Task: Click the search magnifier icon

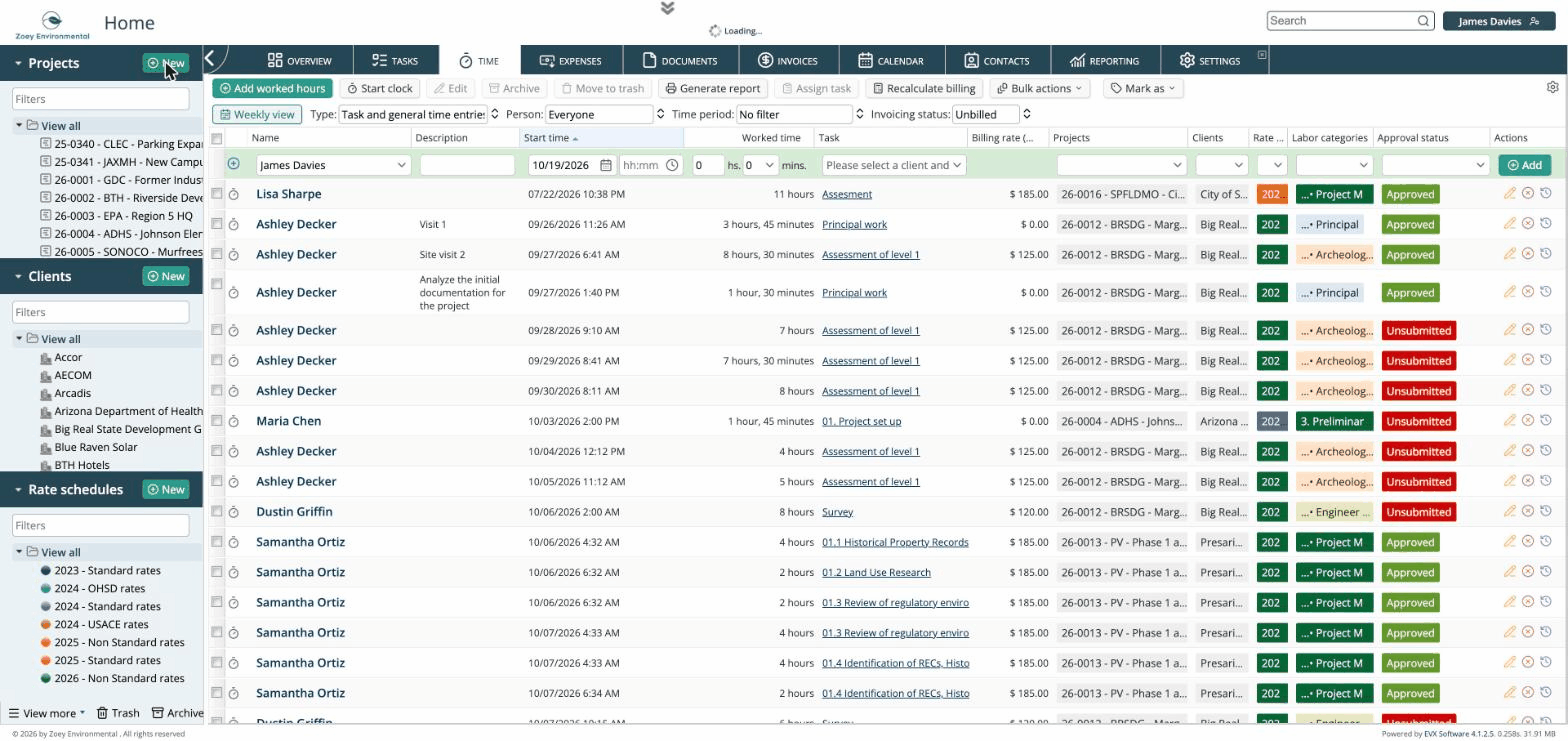Action: point(1423,21)
